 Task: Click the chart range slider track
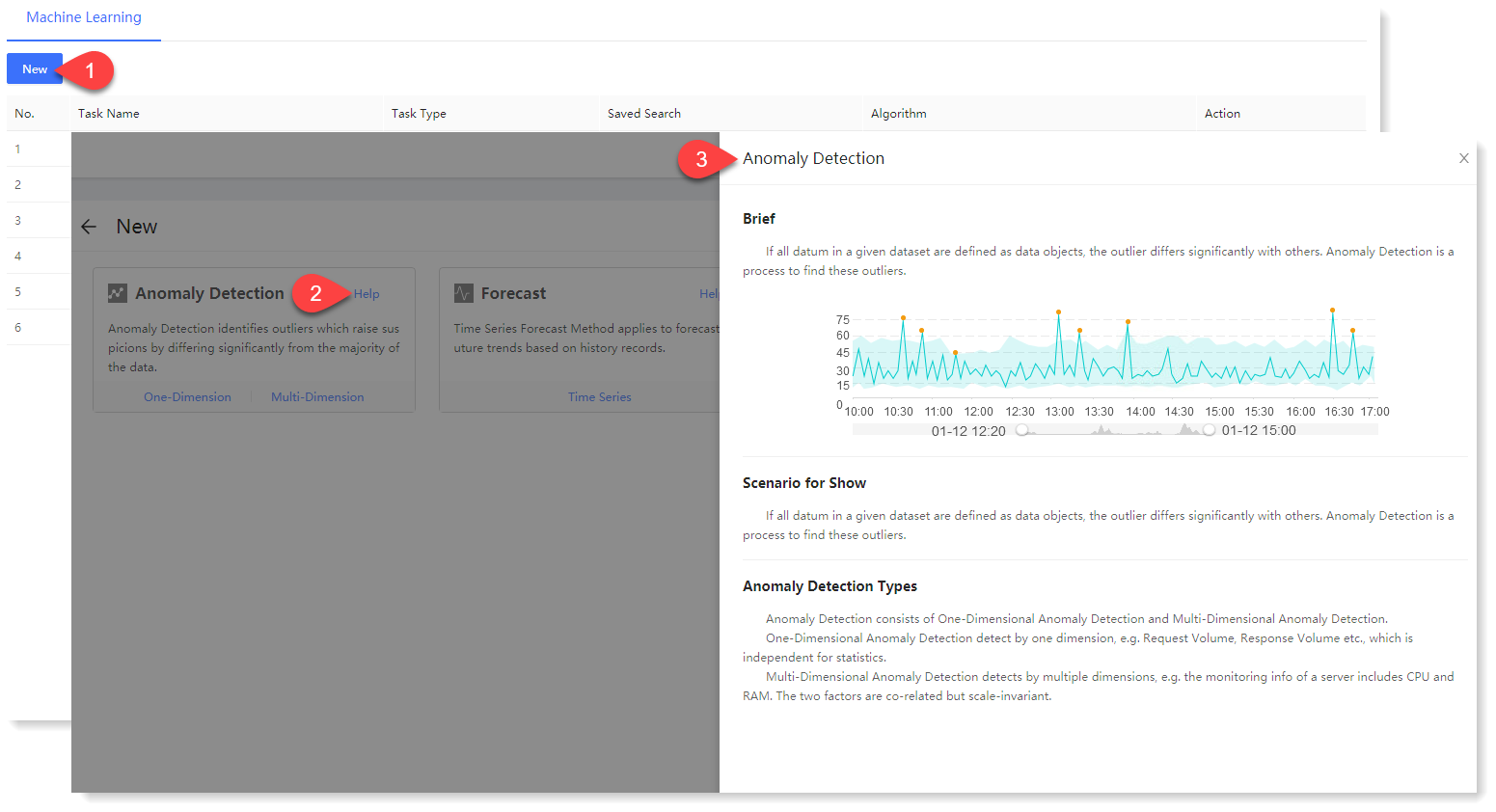point(1115,430)
